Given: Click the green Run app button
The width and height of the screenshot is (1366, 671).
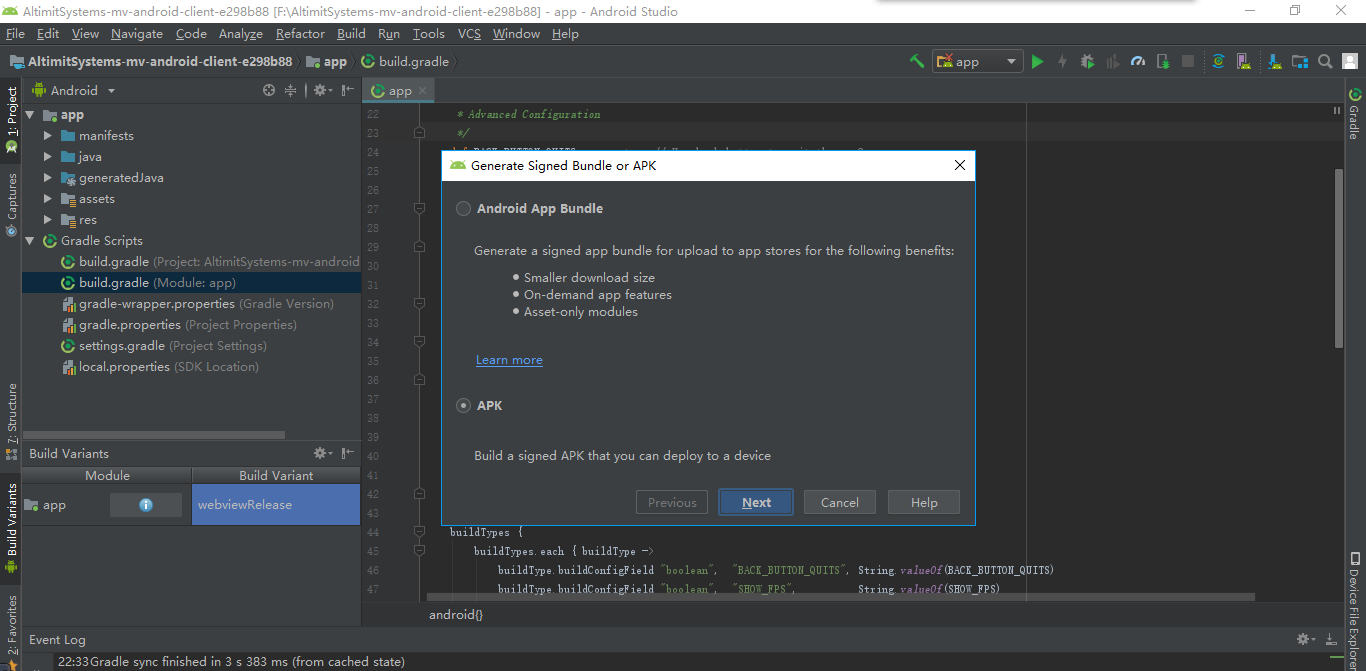Looking at the screenshot, I should click(x=1037, y=61).
